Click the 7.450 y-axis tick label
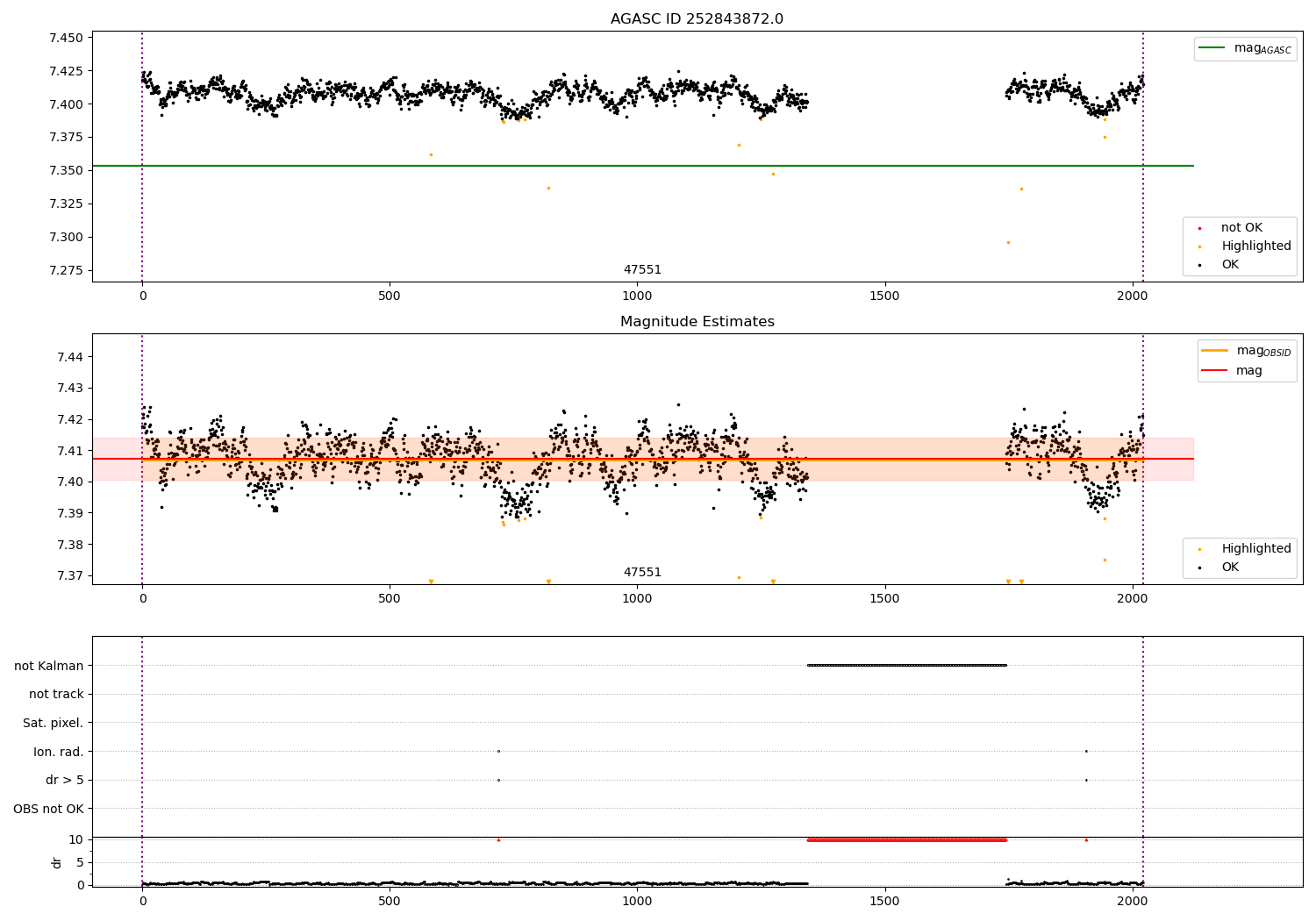The image size is (1316, 921). [66, 39]
